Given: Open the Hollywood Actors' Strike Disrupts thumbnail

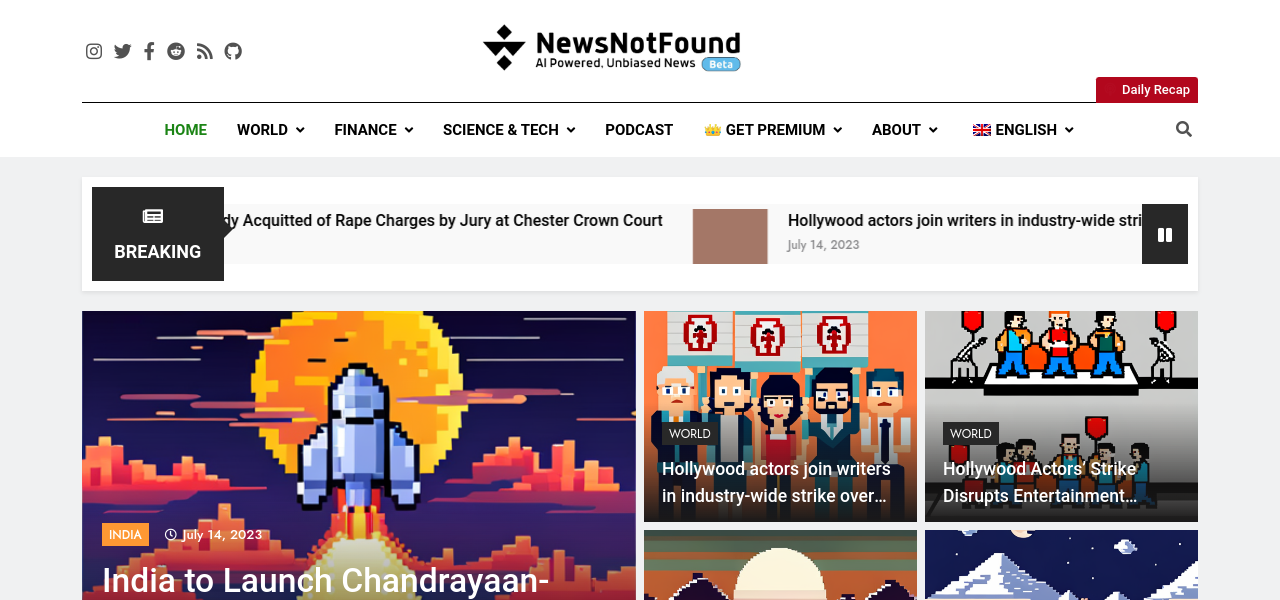Looking at the screenshot, I should pyautogui.click(x=1061, y=416).
